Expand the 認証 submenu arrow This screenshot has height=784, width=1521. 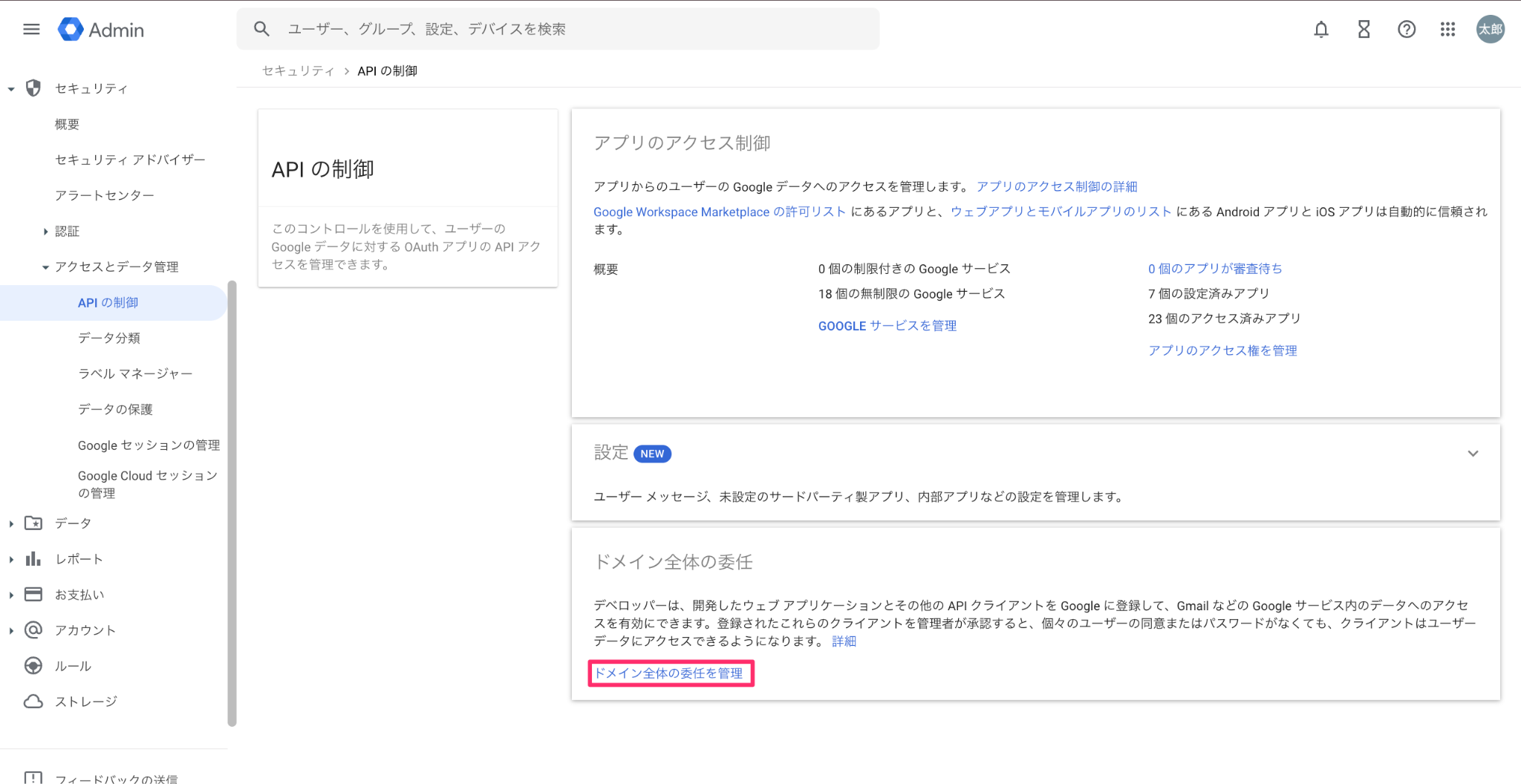coord(45,232)
